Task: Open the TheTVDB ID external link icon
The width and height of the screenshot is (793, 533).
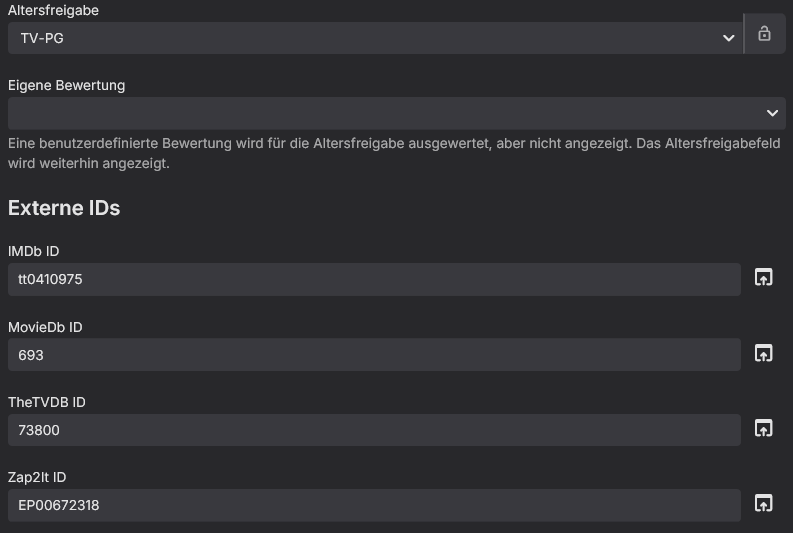Action: click(764, 428)
